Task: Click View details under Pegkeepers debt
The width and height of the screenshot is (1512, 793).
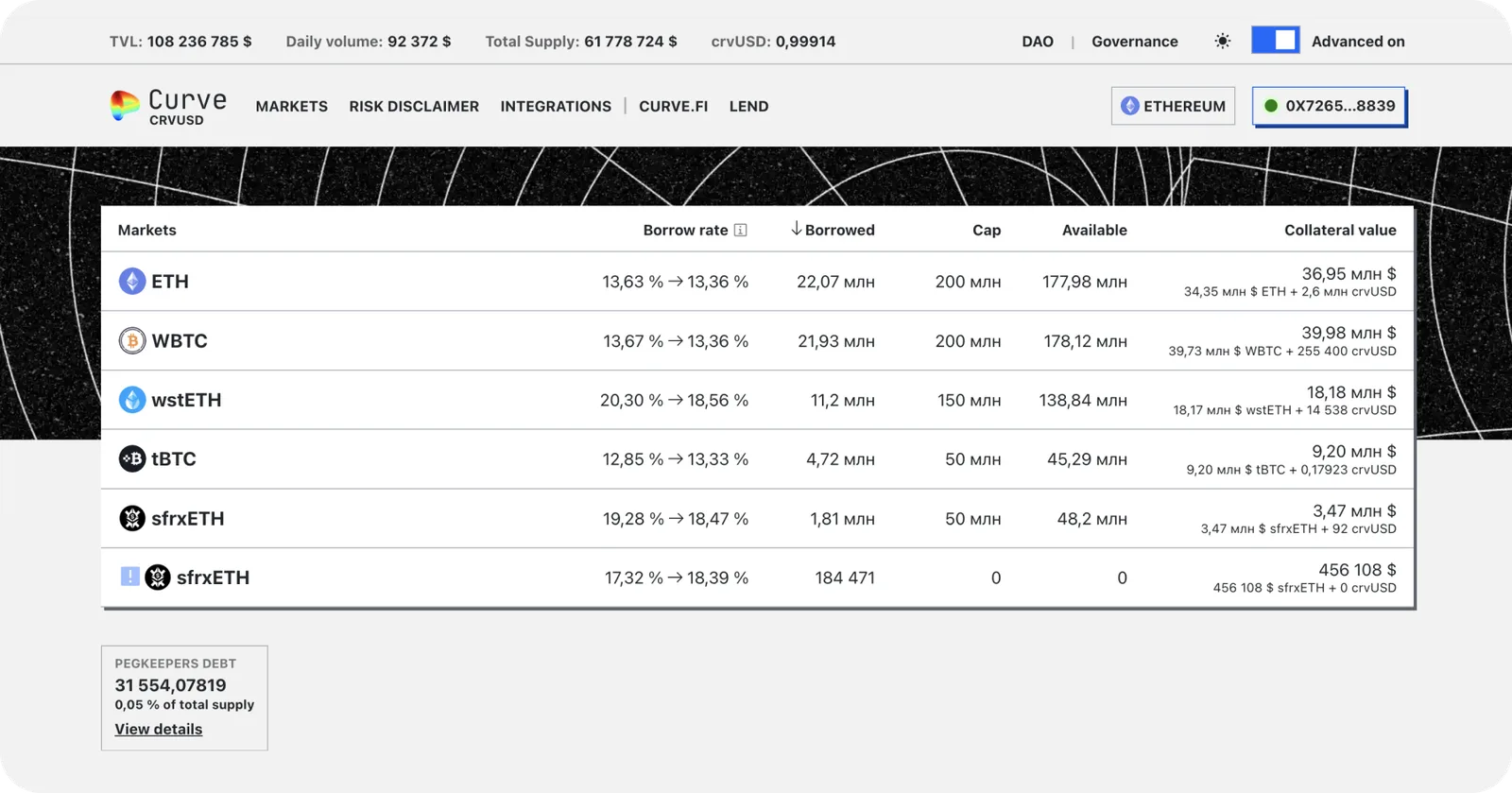Action: pyautogui.click(x=159, y=729)
